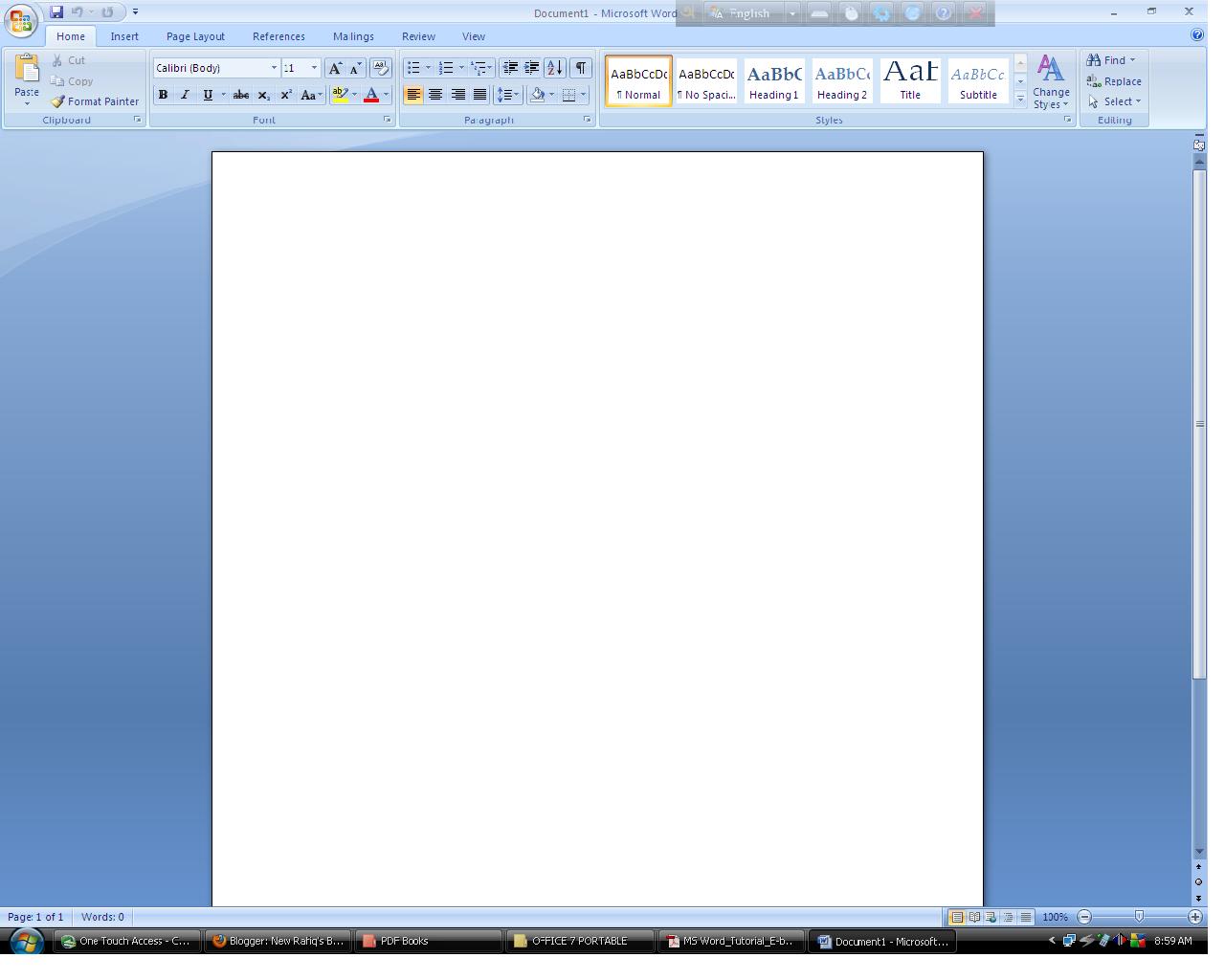Open the Page Layout tab
The height and width of the screenshot is (980, 1225).
pyautogui.click(x=194, y=35)
